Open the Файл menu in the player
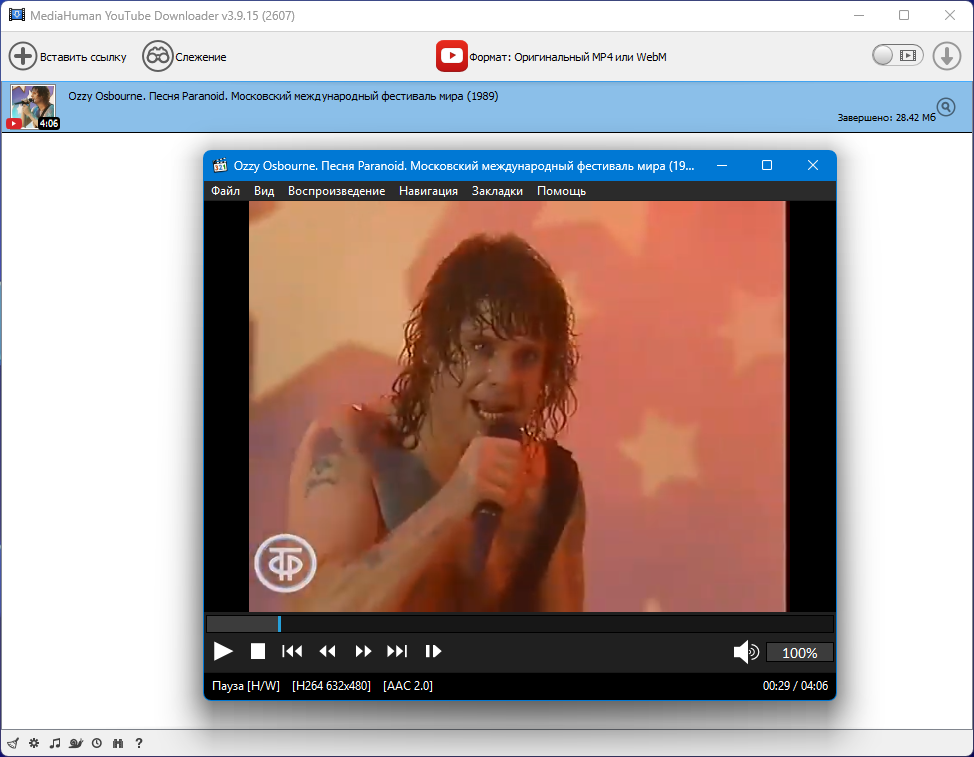Image resolution: width=974 pixels, height=757 pixels. (x=225, y=191)
